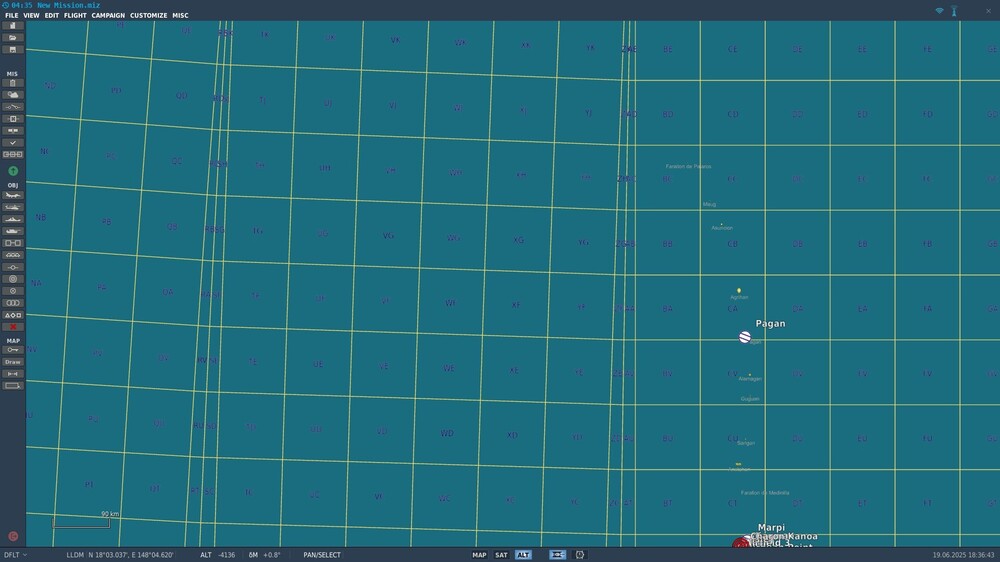This screenshot has height=562, width=1000.
Task: Click the Marpi label on map
Action: [772, 528]
